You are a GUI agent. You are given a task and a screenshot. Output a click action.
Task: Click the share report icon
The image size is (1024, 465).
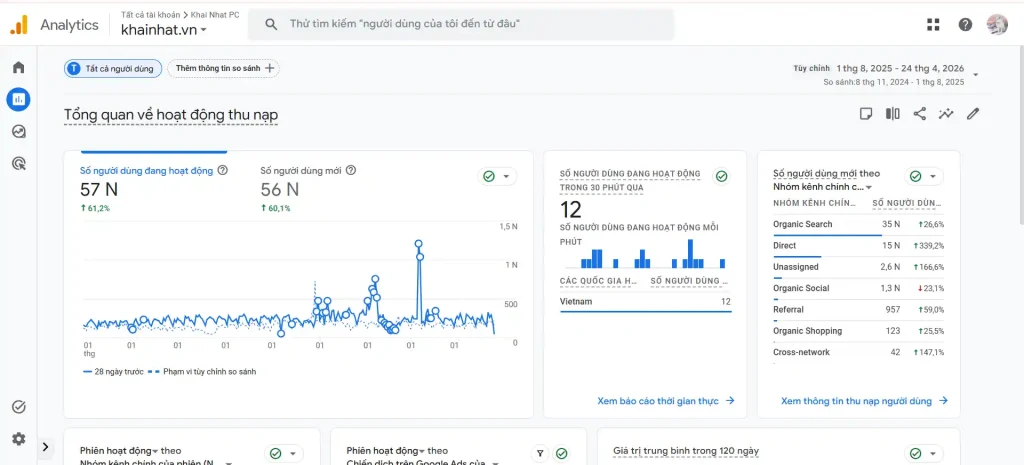coord(920,114)
